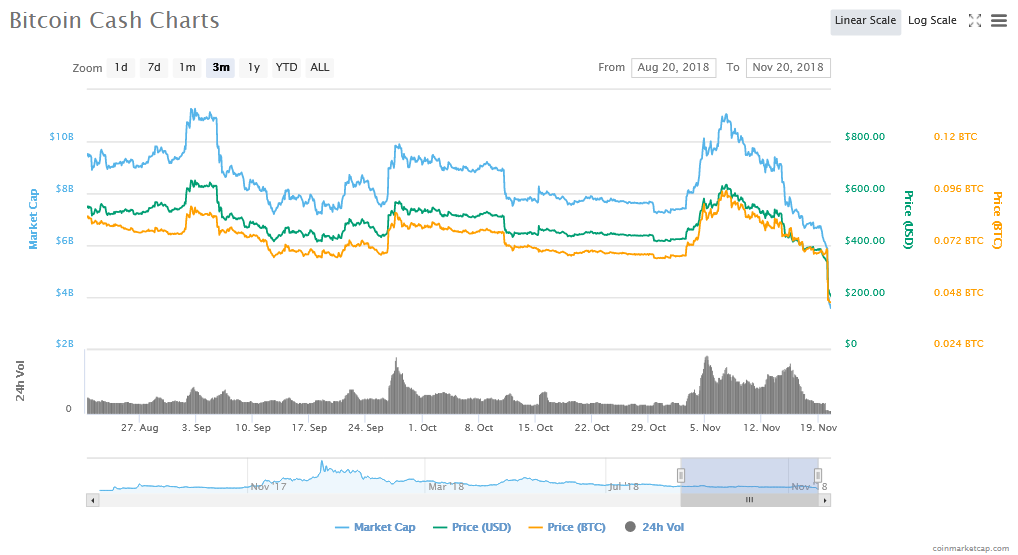
Task: Edit the From date field
Action: coord(673,68)
